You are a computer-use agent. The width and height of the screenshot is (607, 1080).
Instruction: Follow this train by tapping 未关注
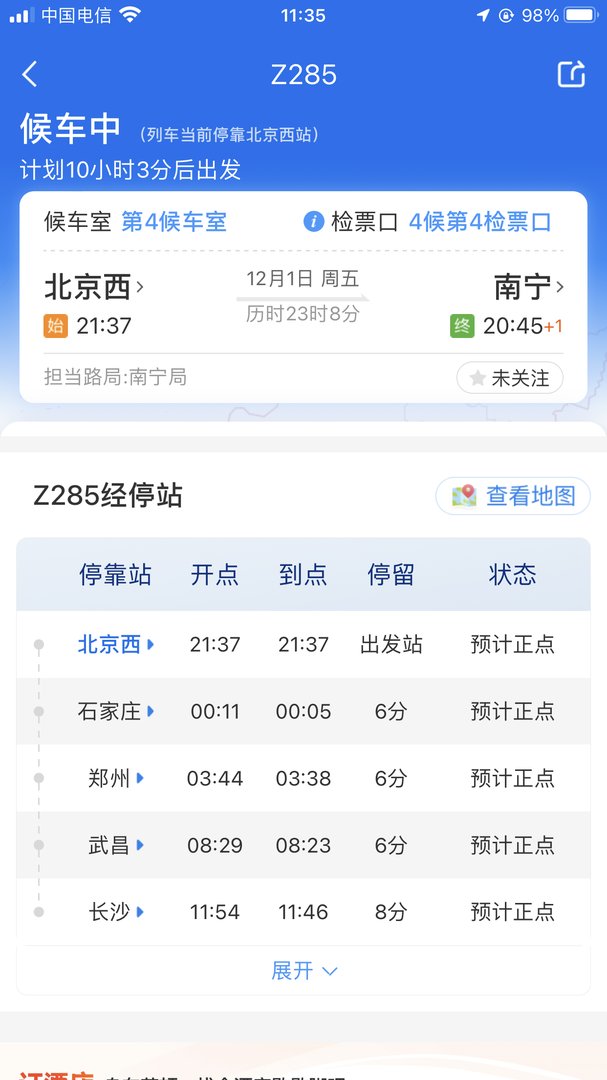click(x=507, y=378)
